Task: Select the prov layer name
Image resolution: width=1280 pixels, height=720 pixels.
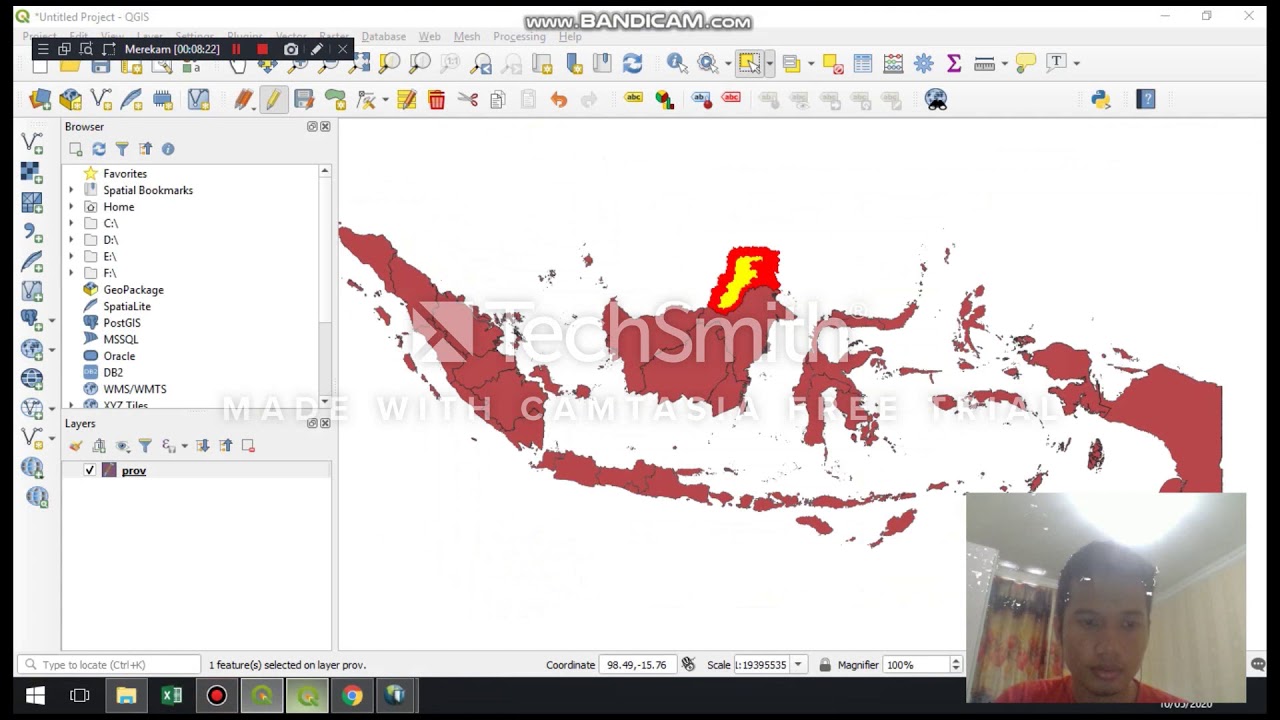Action: (x=134, y=470)
